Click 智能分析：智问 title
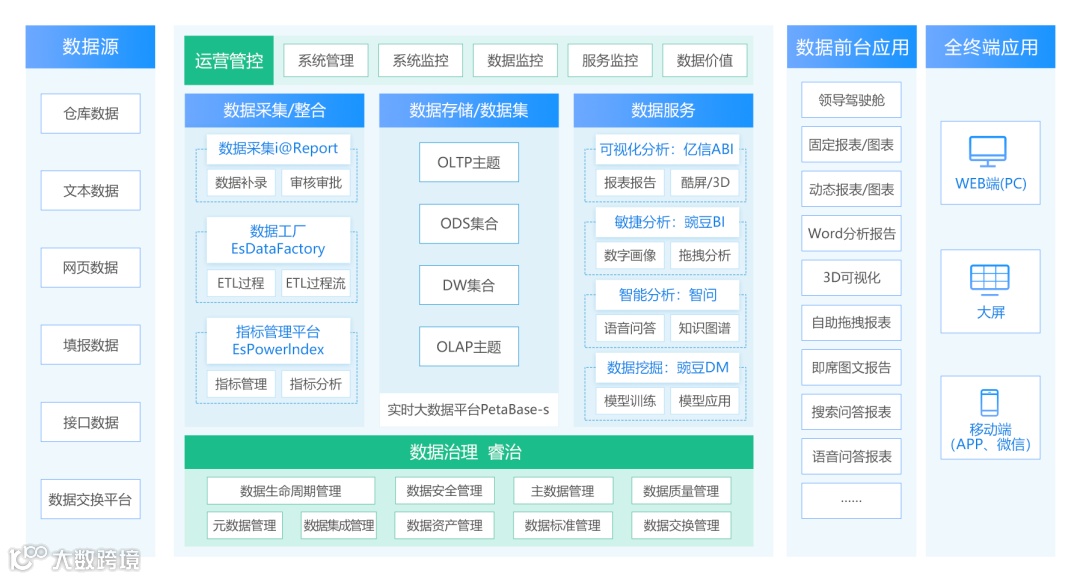1080x579 pixels. pos(667,295)
